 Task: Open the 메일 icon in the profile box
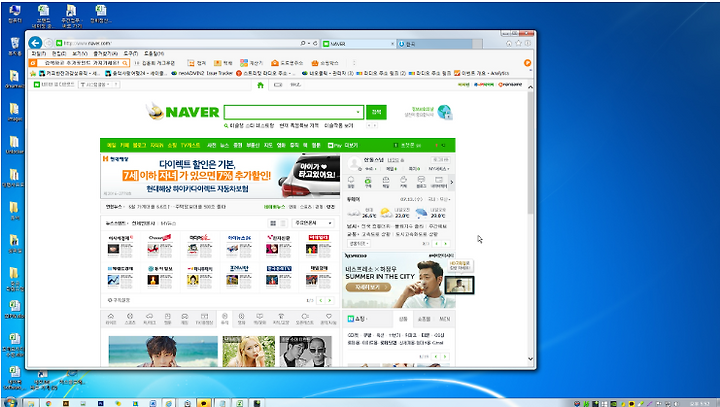pyautogui.click(x=386, y=181)
